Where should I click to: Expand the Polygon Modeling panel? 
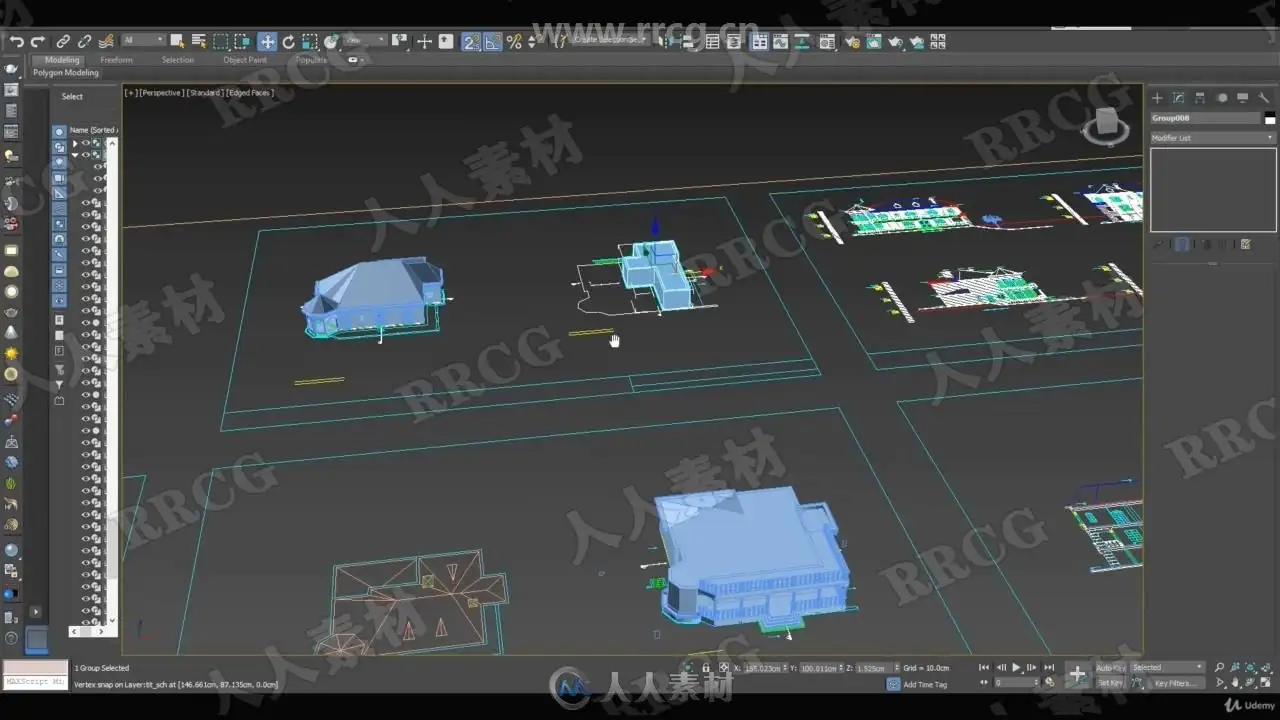coord(66,73)
